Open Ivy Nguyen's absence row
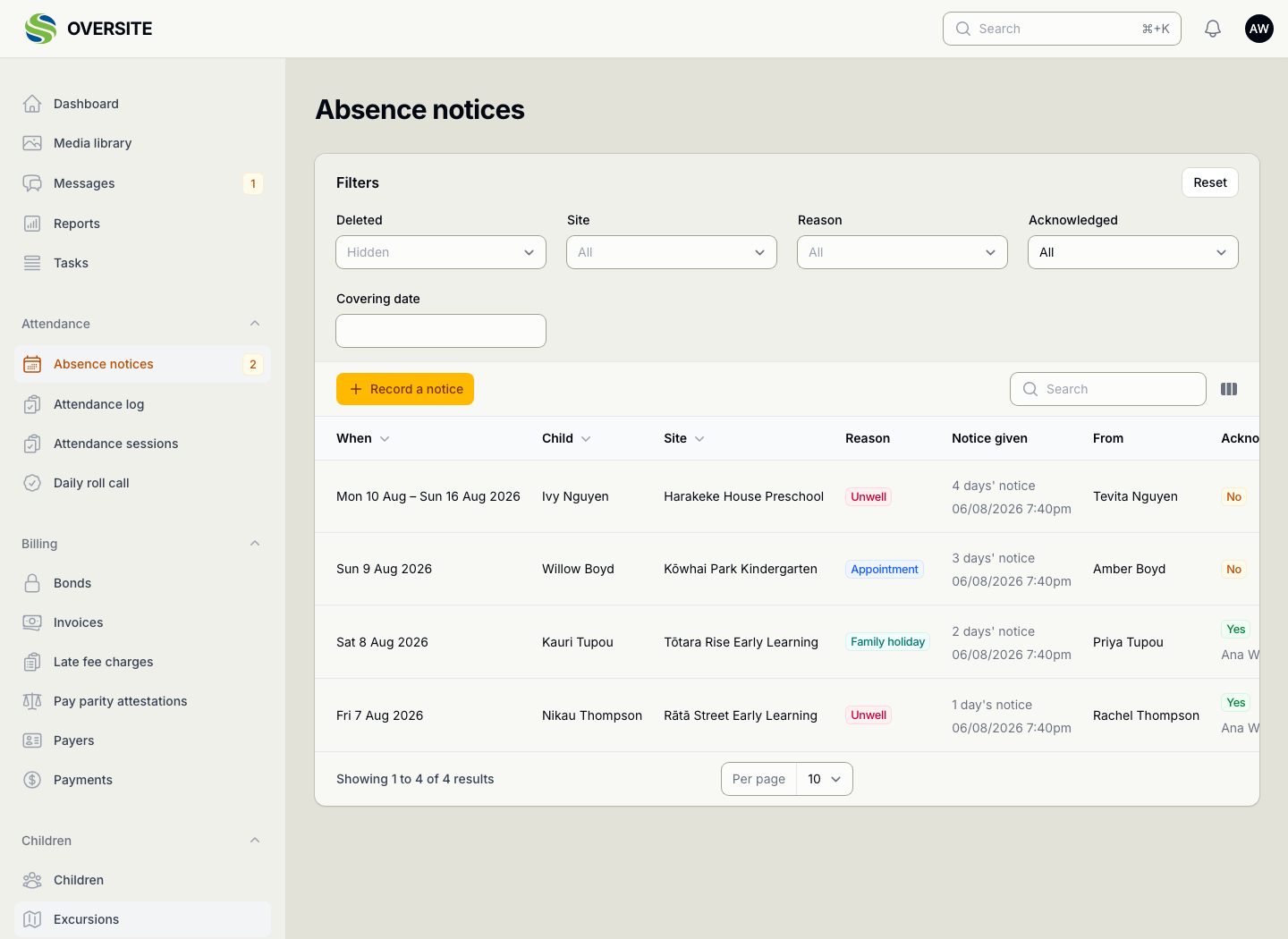The width and height of the screenshot is (1288, 939). [787, 496]
